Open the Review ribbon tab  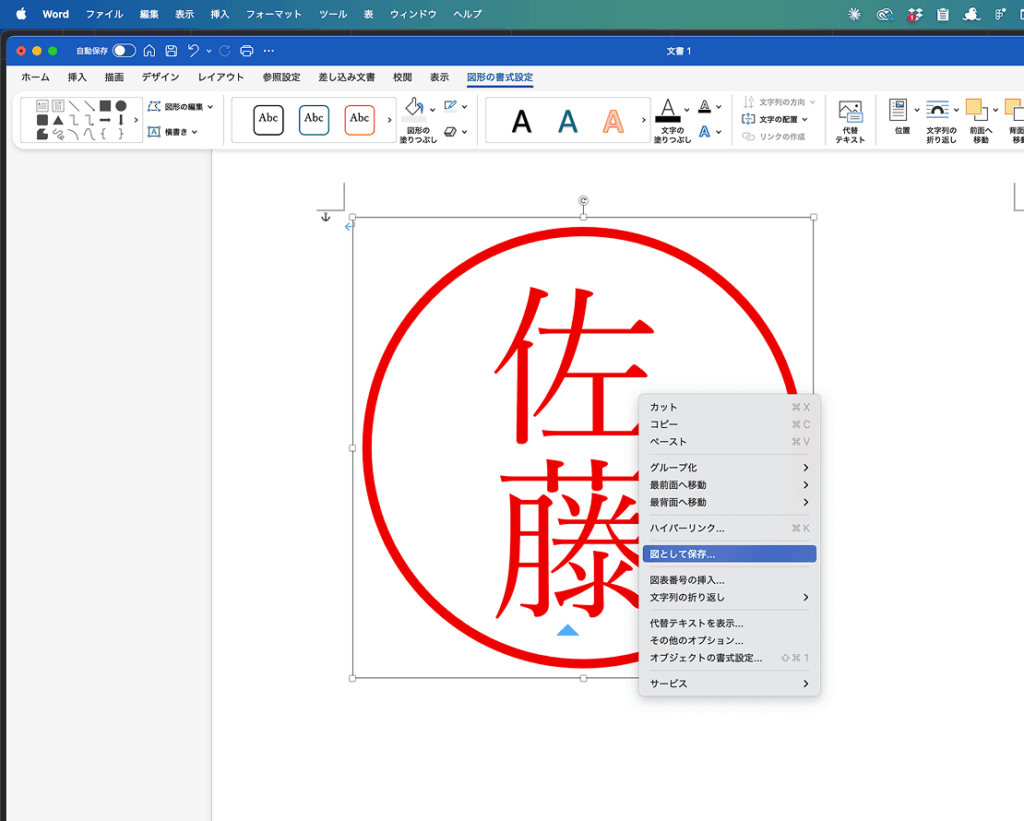pyautogui.click(x=402, y=77)
